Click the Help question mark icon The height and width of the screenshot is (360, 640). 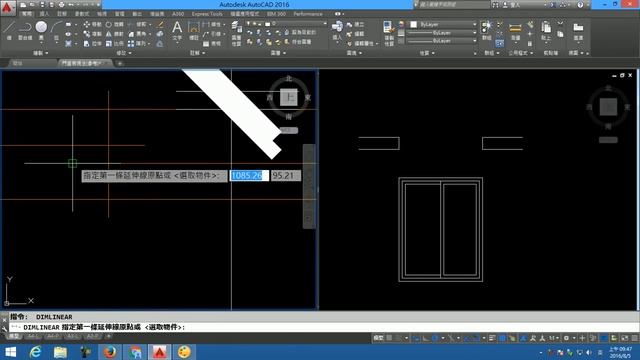pyautogui.click(x=580, y=4)
